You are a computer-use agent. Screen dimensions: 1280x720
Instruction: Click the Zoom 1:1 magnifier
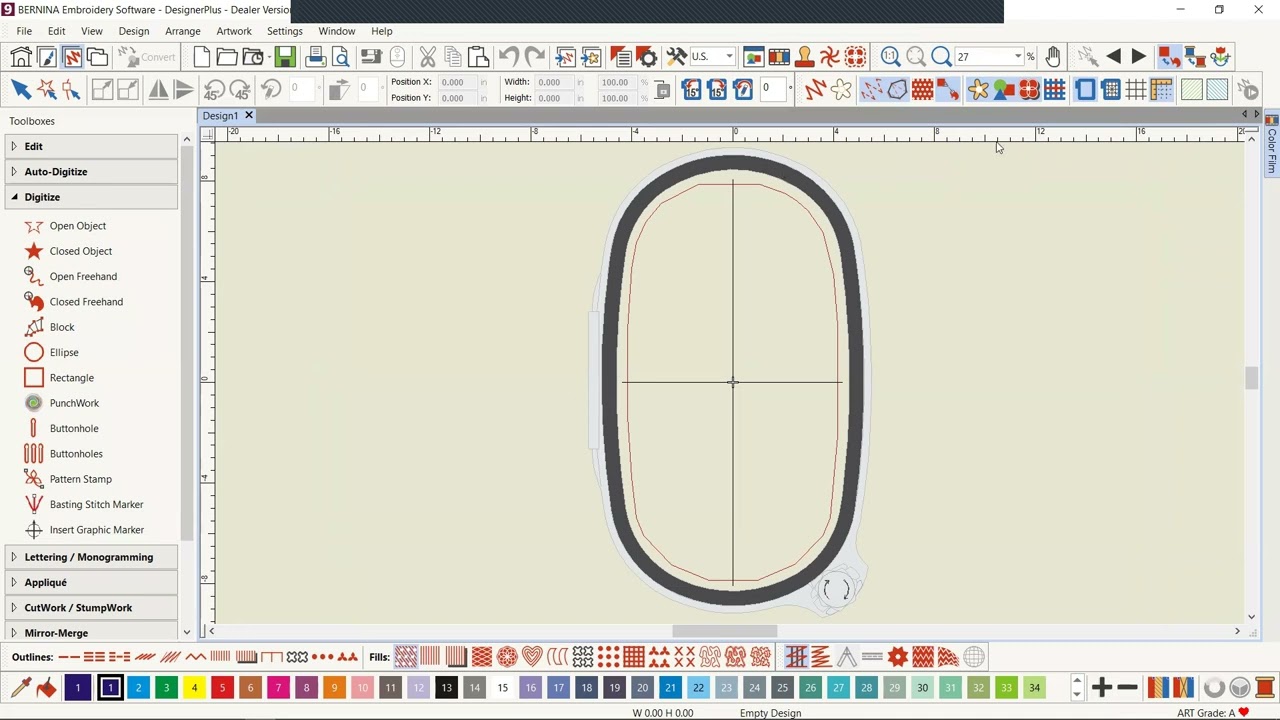(x=890, y=57)
